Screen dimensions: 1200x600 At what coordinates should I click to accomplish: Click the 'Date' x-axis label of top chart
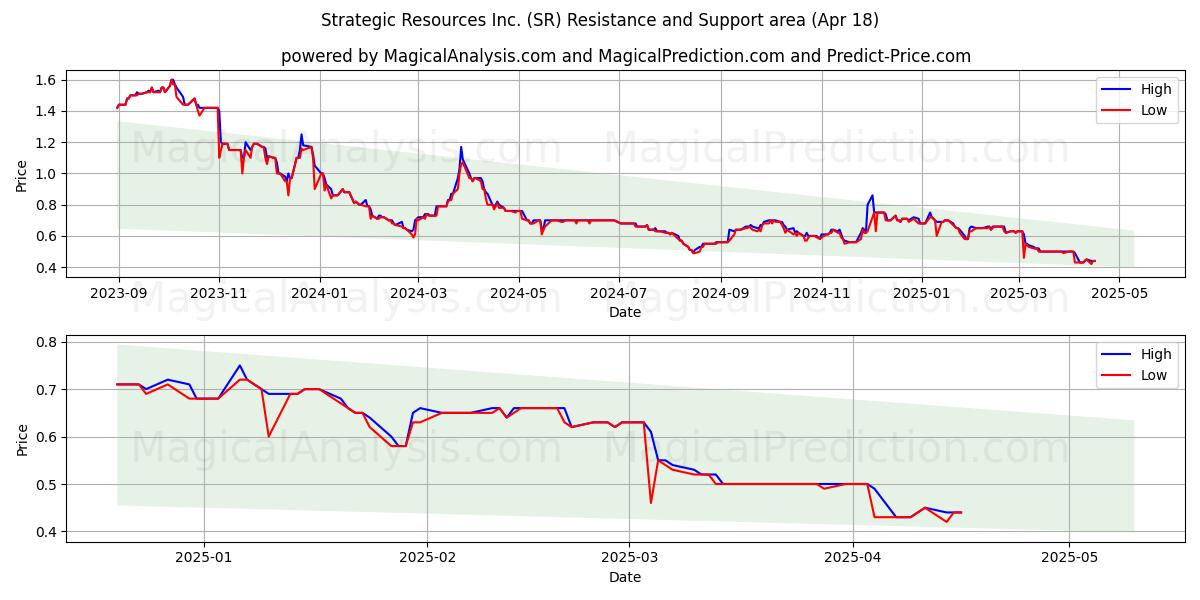[x=625, y=313]
